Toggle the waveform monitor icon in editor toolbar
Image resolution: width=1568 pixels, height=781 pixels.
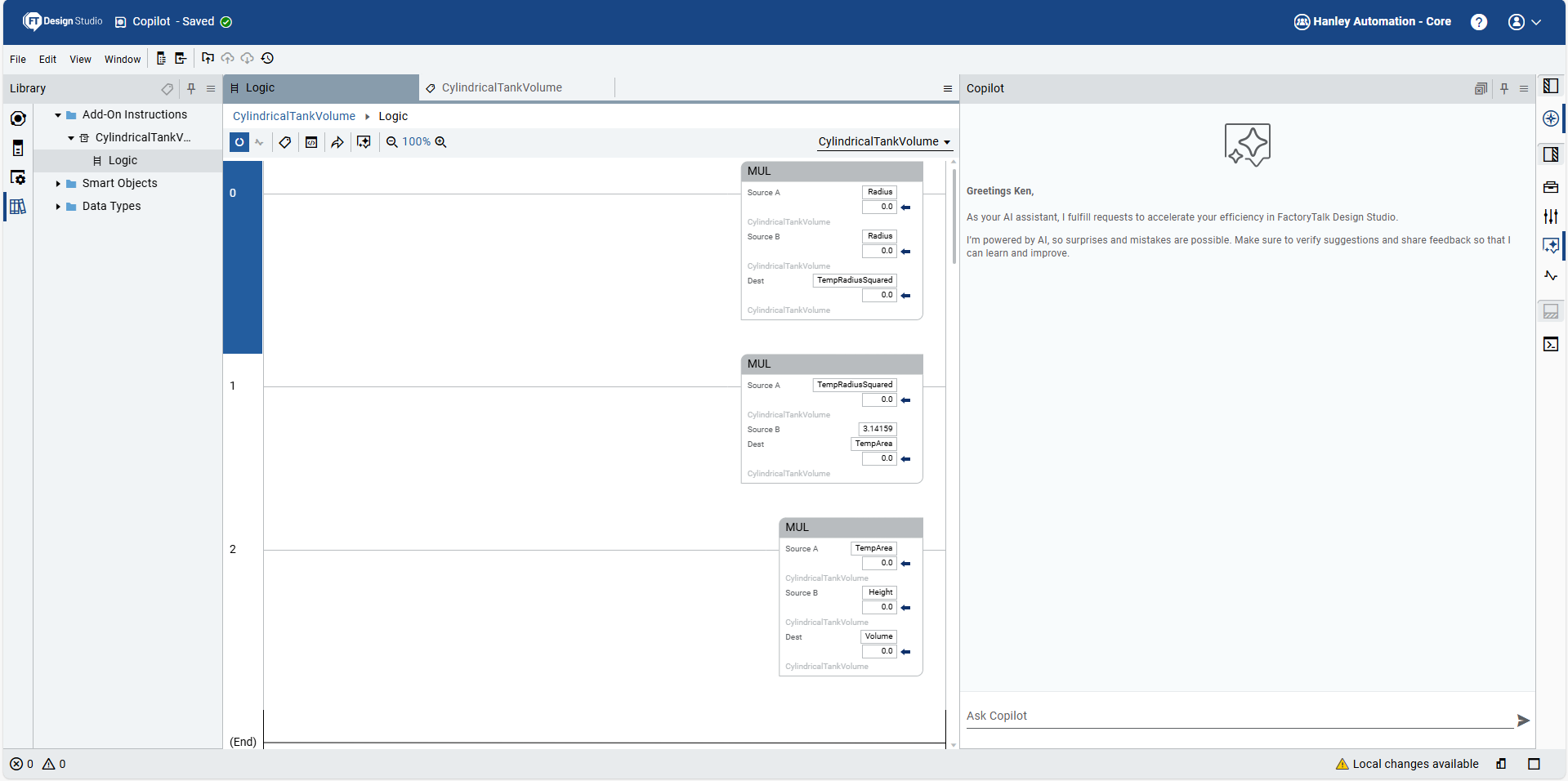click(260, 142)
